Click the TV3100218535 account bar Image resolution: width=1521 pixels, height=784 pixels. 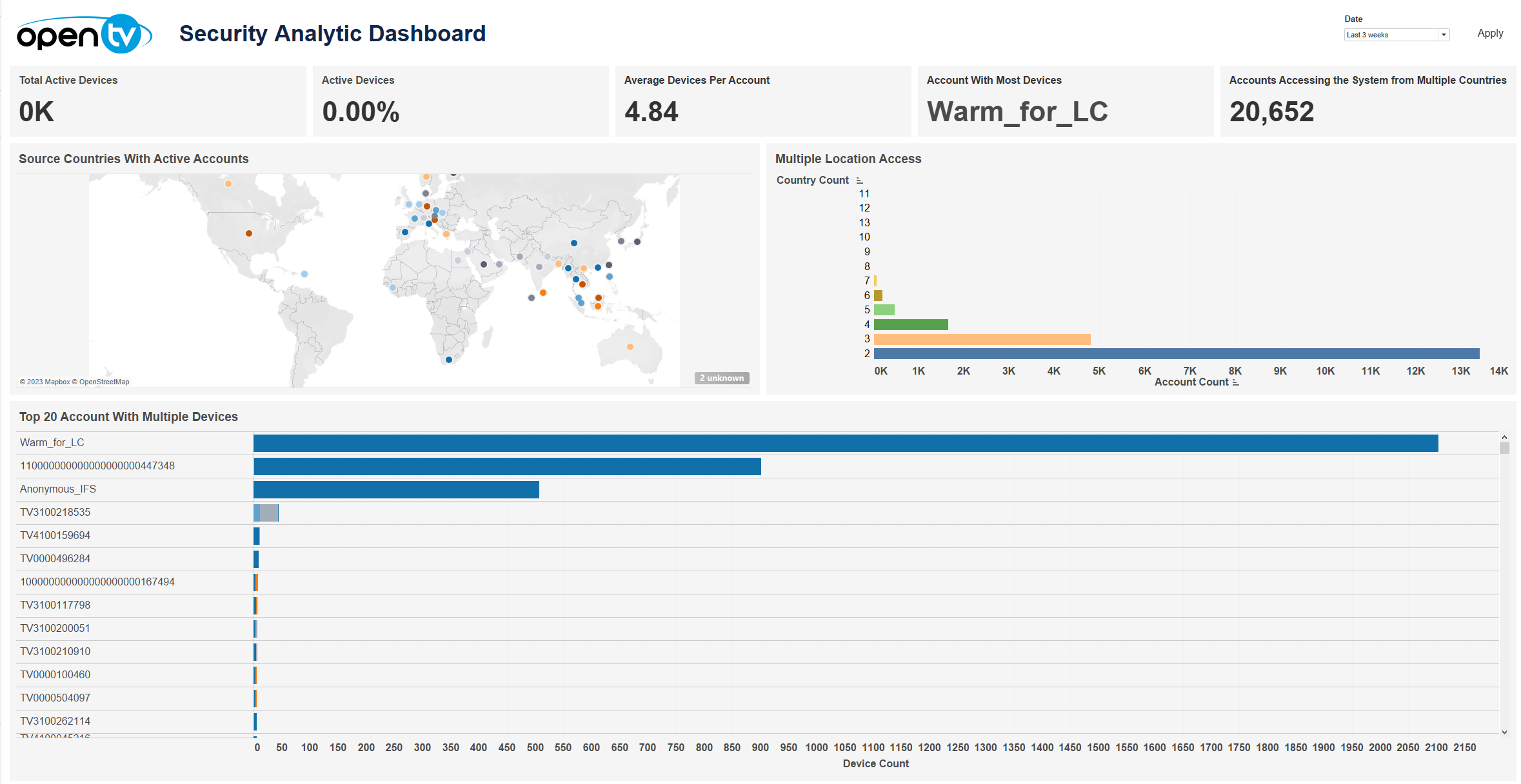click(x=266, y=513)
